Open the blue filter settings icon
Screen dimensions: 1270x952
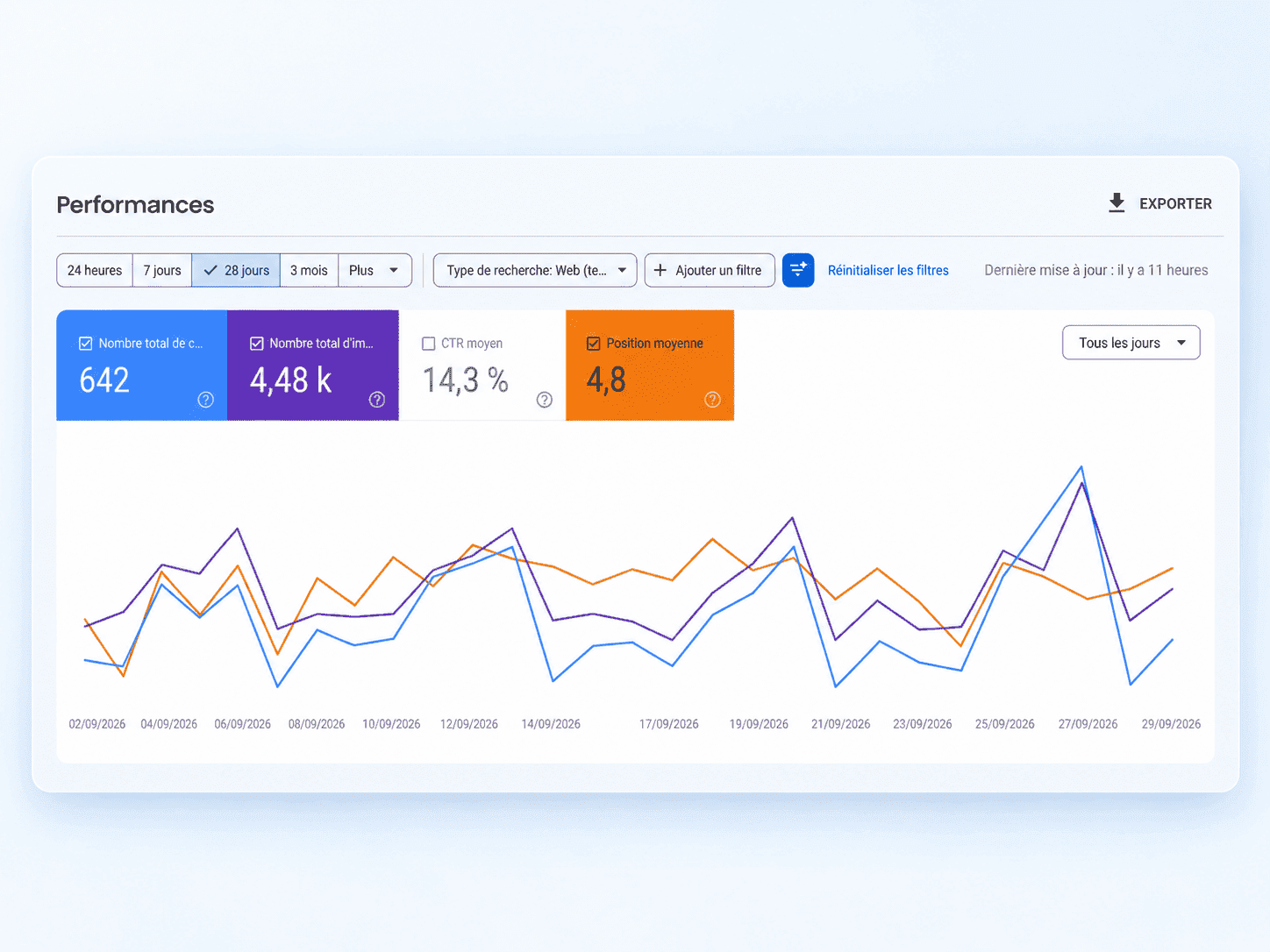pyautogui.click(x=798, y=270)
